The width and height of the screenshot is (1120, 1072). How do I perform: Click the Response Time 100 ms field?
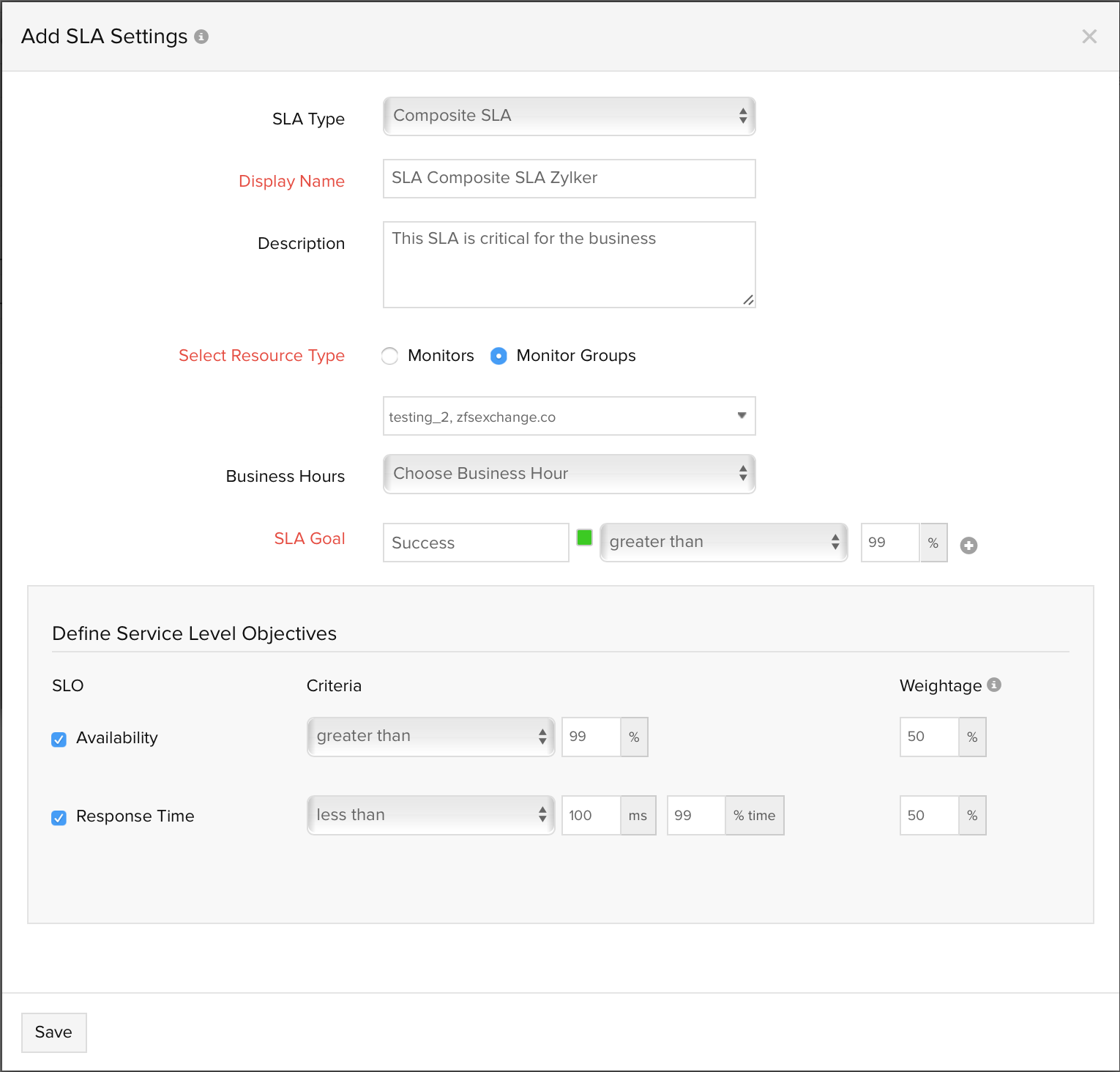tap(591, 815)
